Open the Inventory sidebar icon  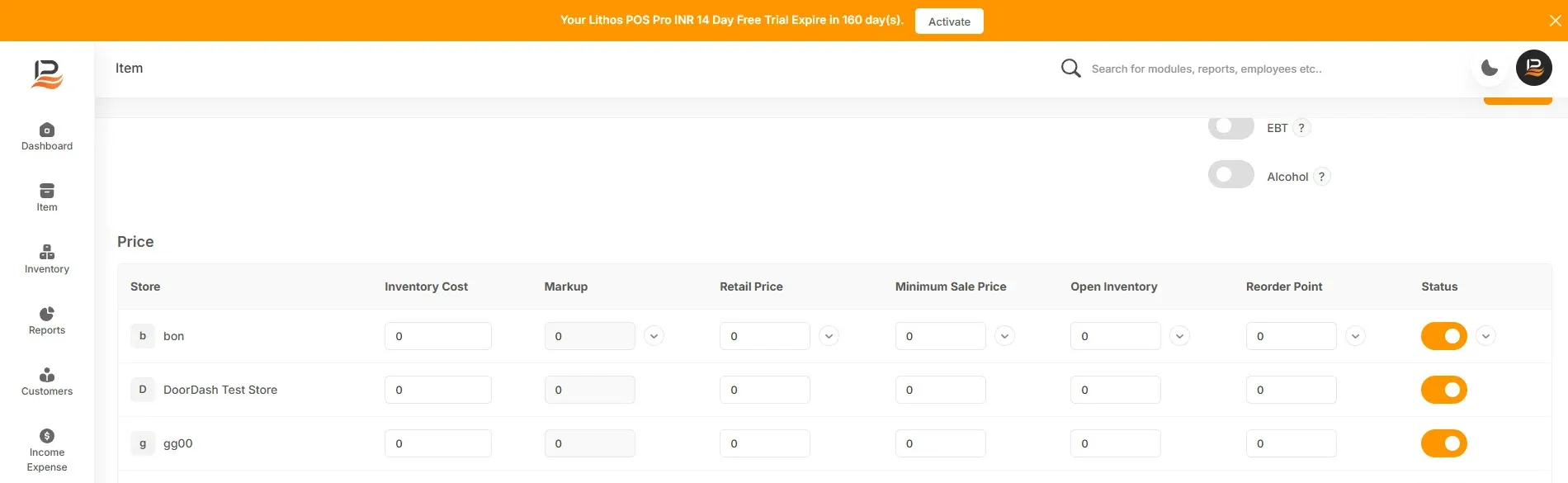[x=47, y=253]
